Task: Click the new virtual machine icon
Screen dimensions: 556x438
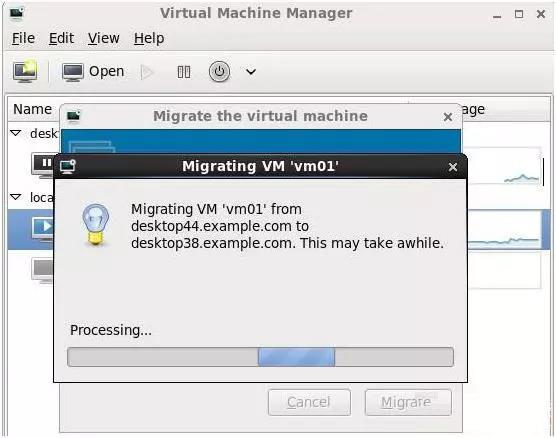Action: [25, 71]
